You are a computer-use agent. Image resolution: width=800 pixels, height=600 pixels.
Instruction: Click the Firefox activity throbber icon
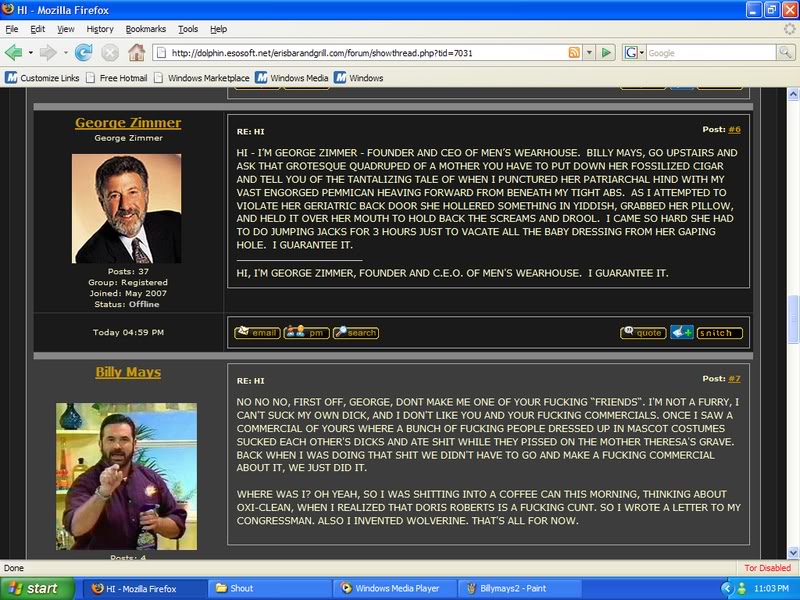click(x=789, y=29)
